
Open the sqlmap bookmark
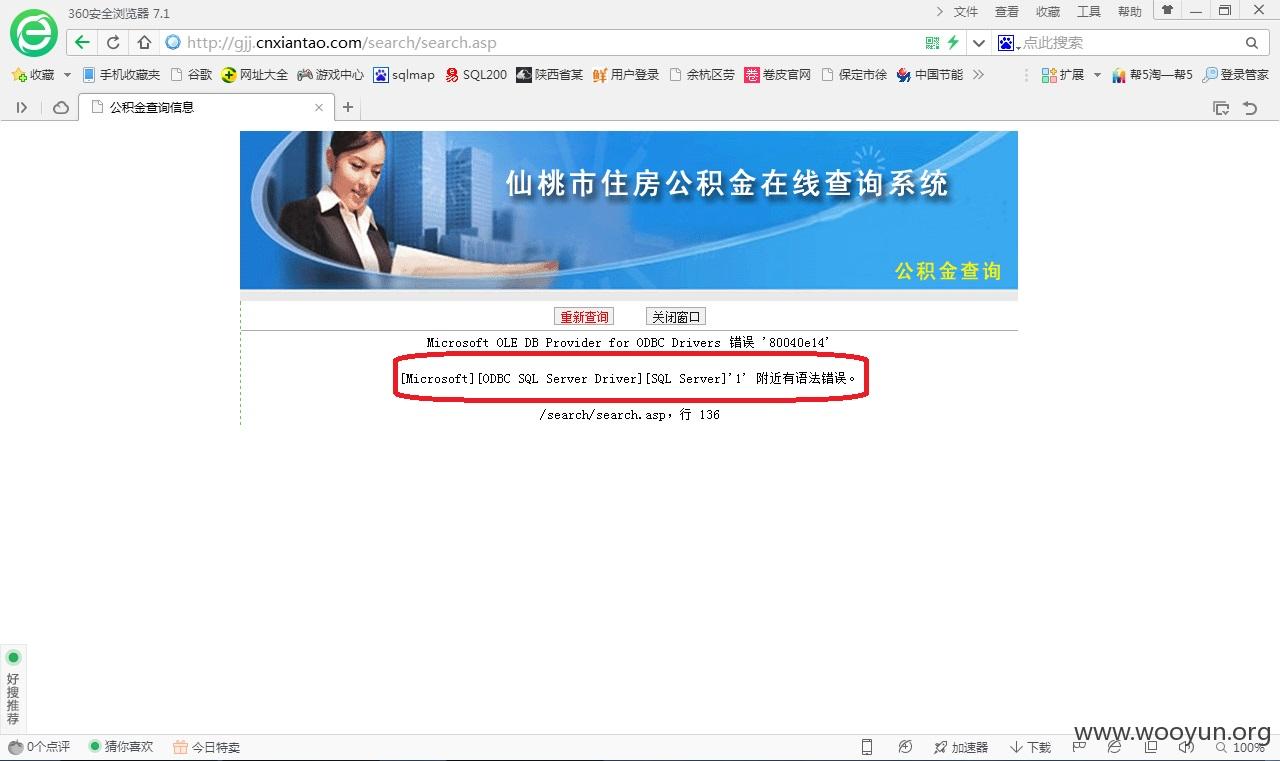[404, 75]
